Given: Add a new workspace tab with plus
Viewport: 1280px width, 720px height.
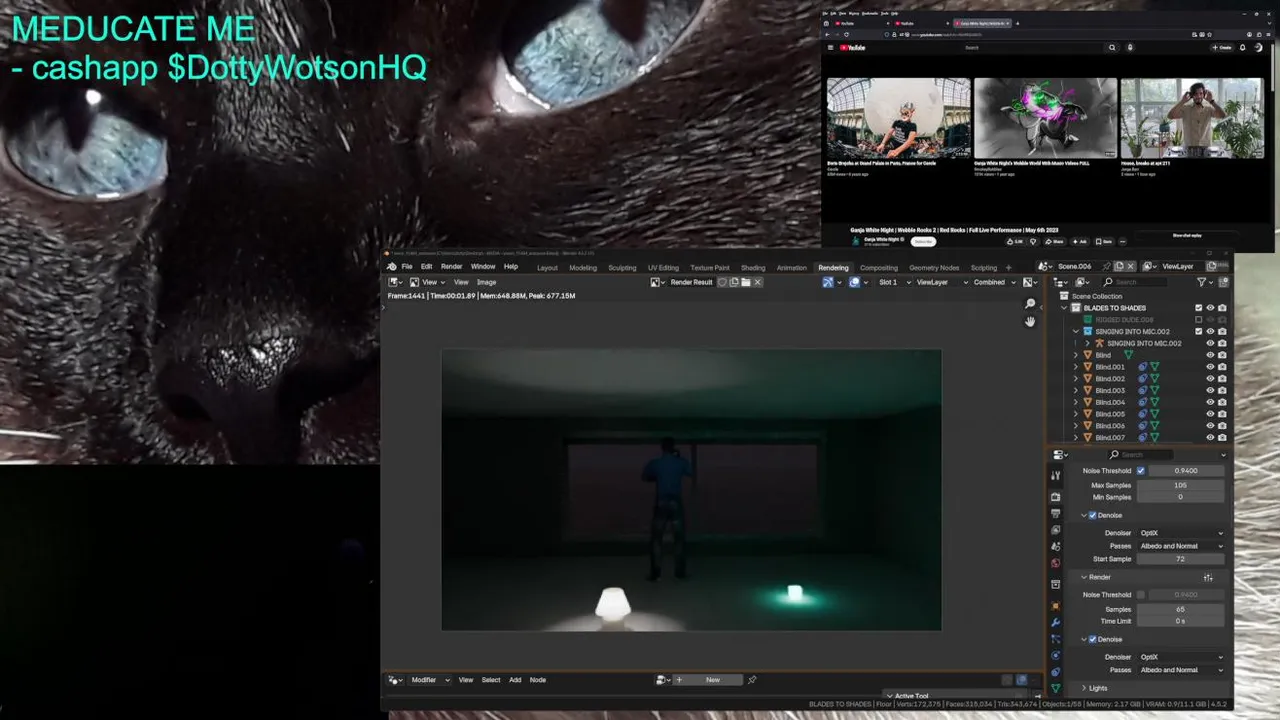Looking at the screenshot, I should [x=1008, y=267].
